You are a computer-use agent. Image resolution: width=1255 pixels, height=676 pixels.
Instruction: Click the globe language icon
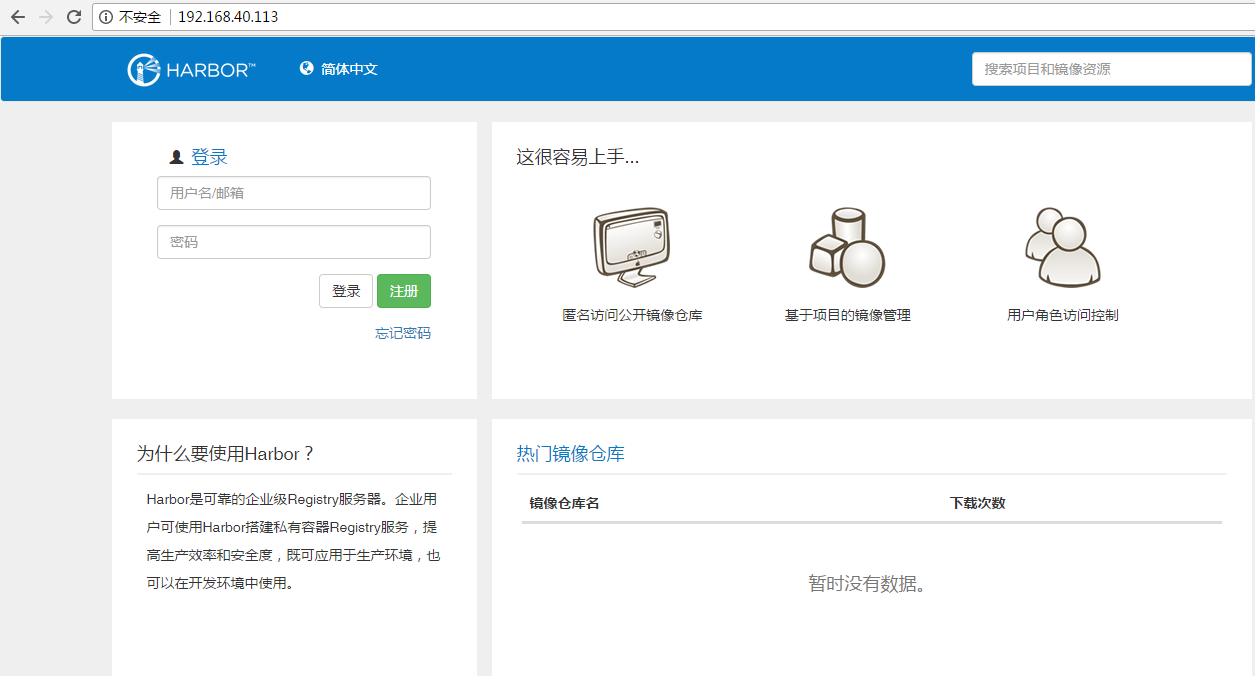pyautogui.click(x=307, y=68)
